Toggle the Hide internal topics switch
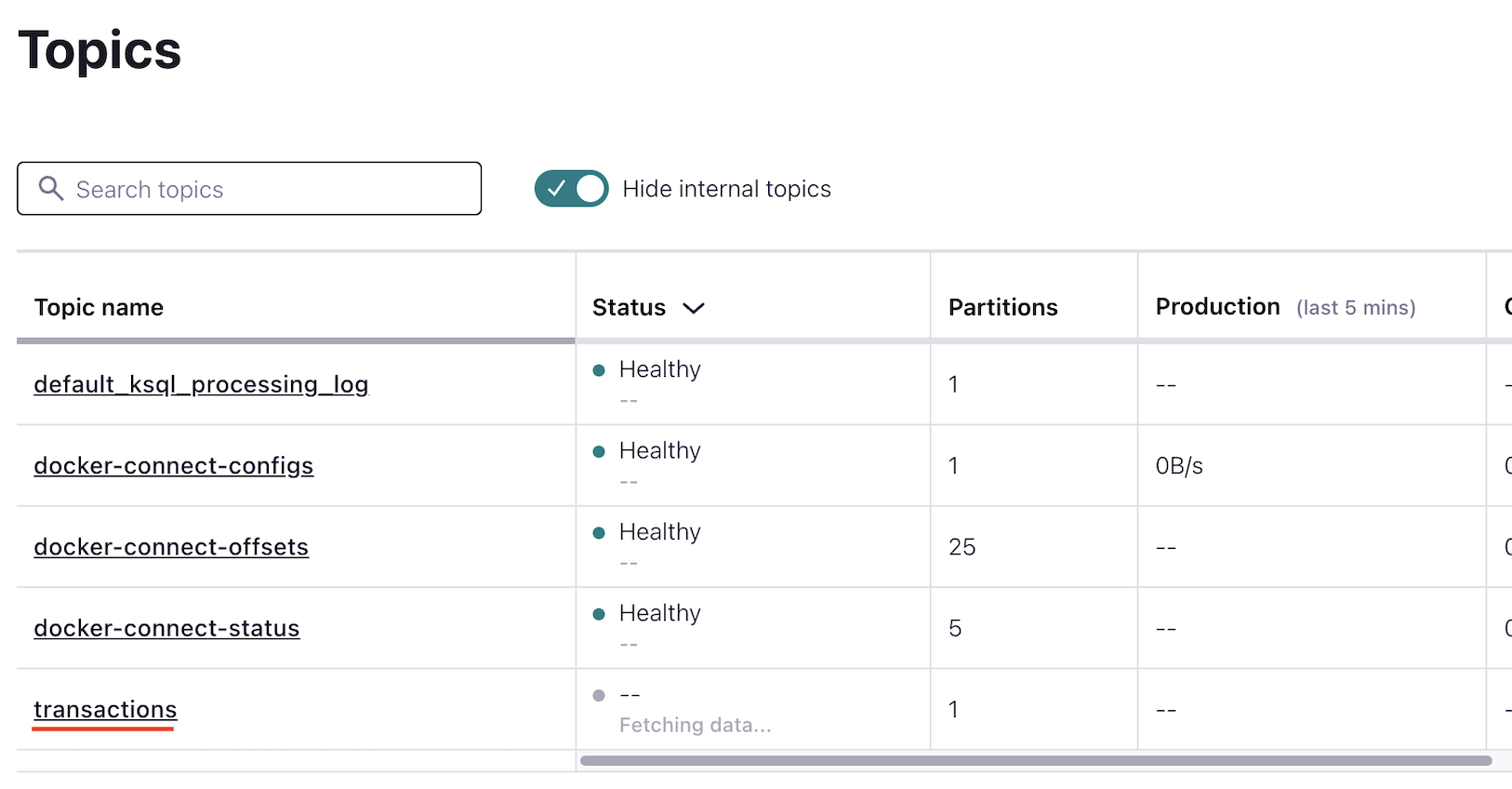Image resolution: width=1512 pixels, height=789 pixels. pos(571,189)
